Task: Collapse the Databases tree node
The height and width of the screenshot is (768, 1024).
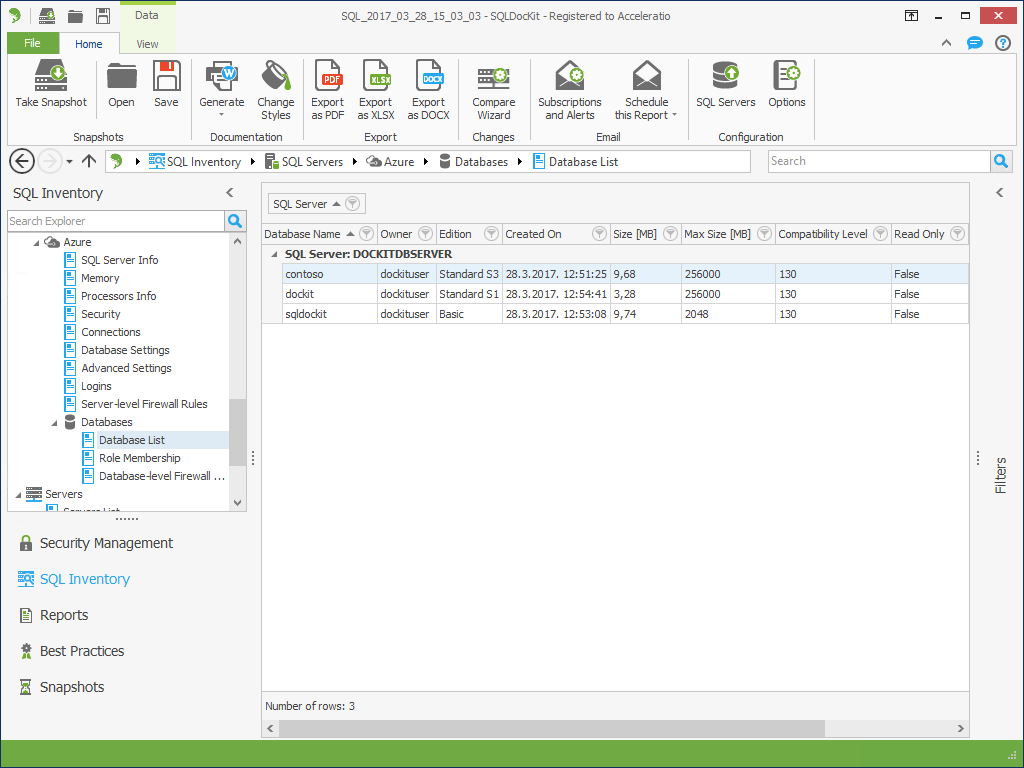Action: (54, 423)
